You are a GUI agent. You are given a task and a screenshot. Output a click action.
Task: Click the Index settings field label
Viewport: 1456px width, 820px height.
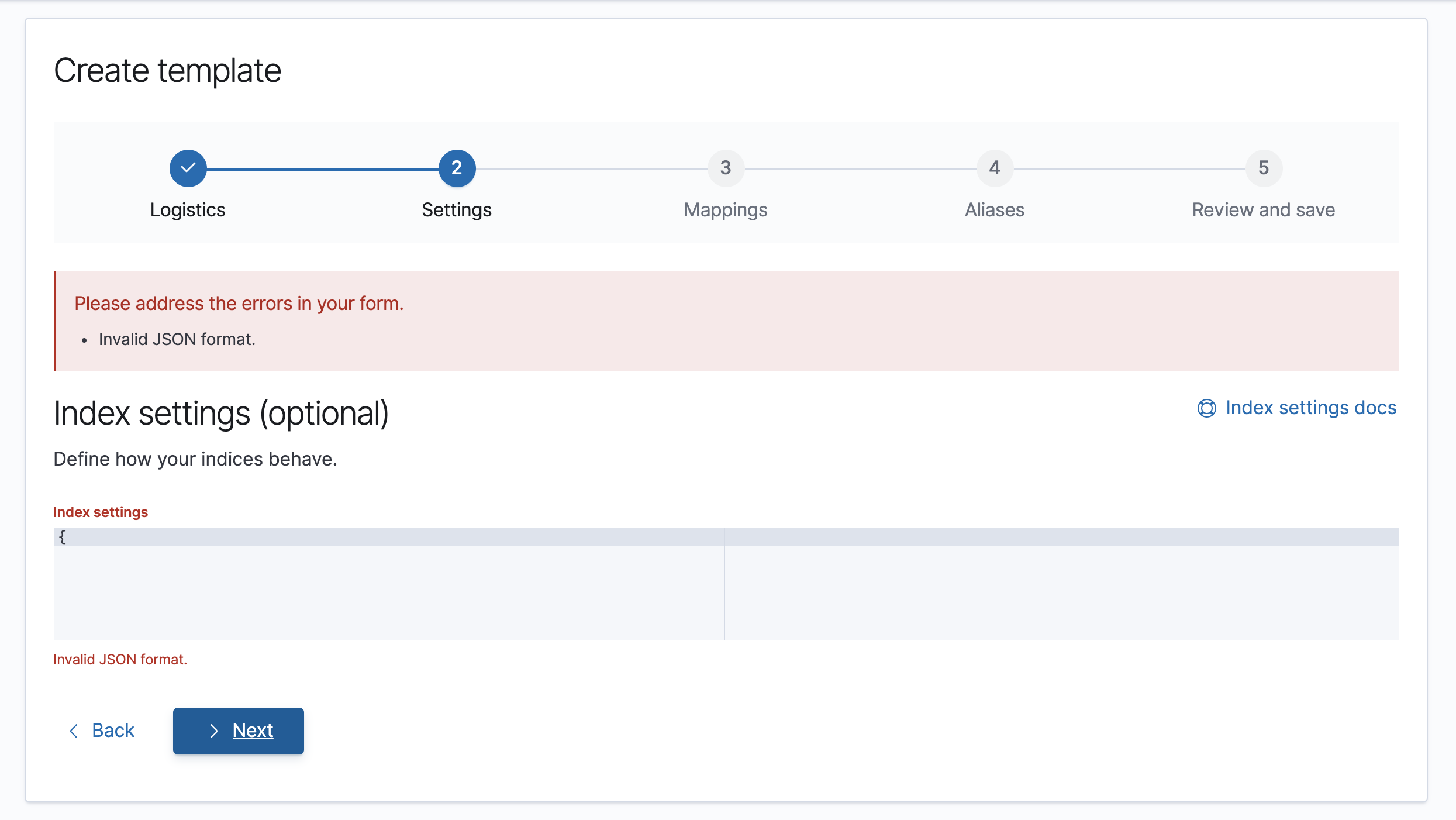[x=101, y=512]
